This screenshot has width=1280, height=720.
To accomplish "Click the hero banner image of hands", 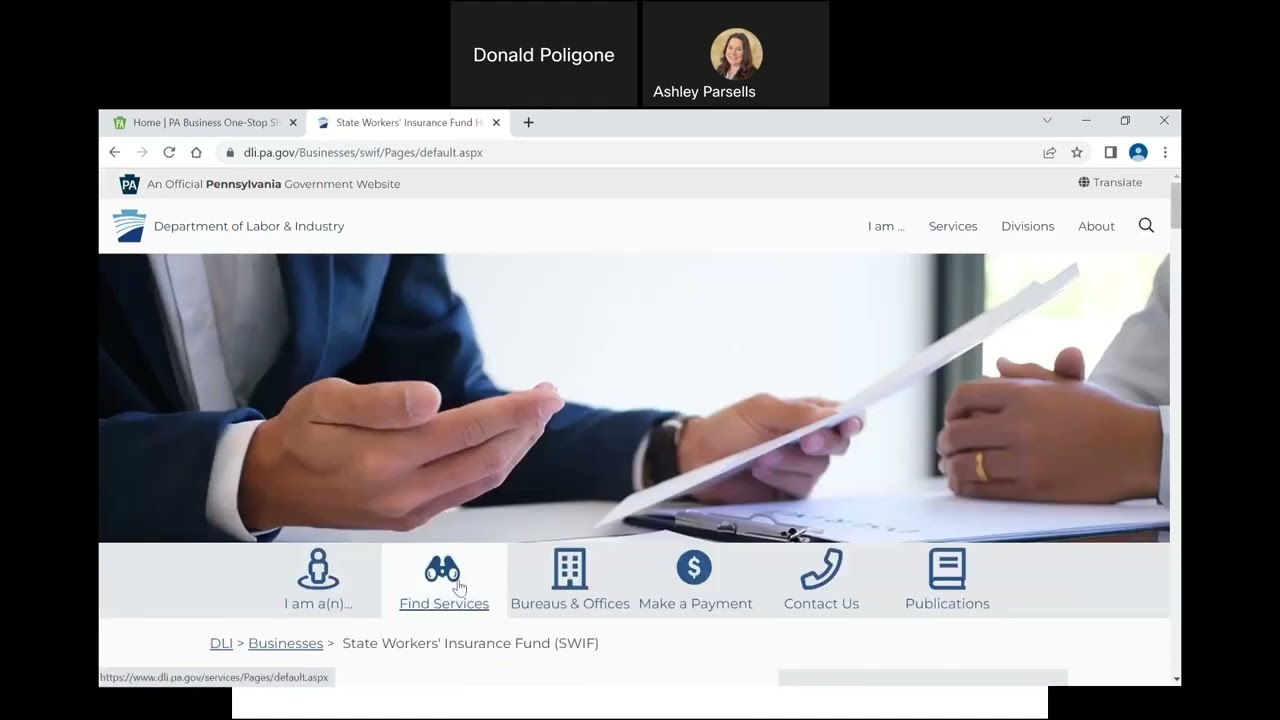I will click(x=634, y=398).
